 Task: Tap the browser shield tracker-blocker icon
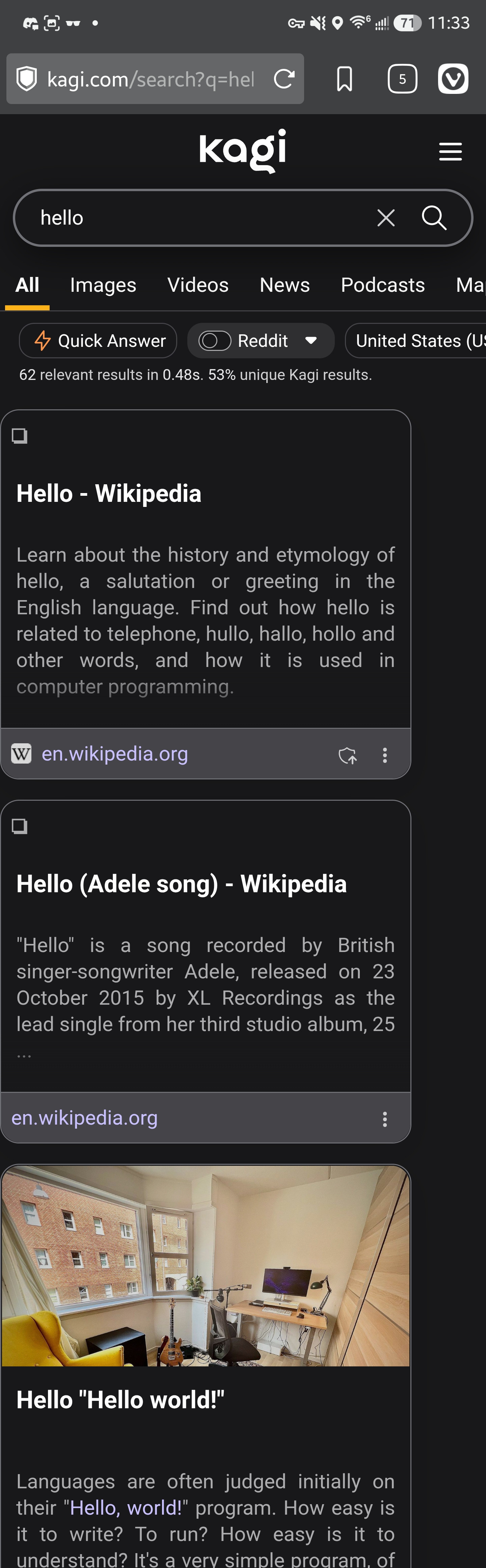pos(27,79)
